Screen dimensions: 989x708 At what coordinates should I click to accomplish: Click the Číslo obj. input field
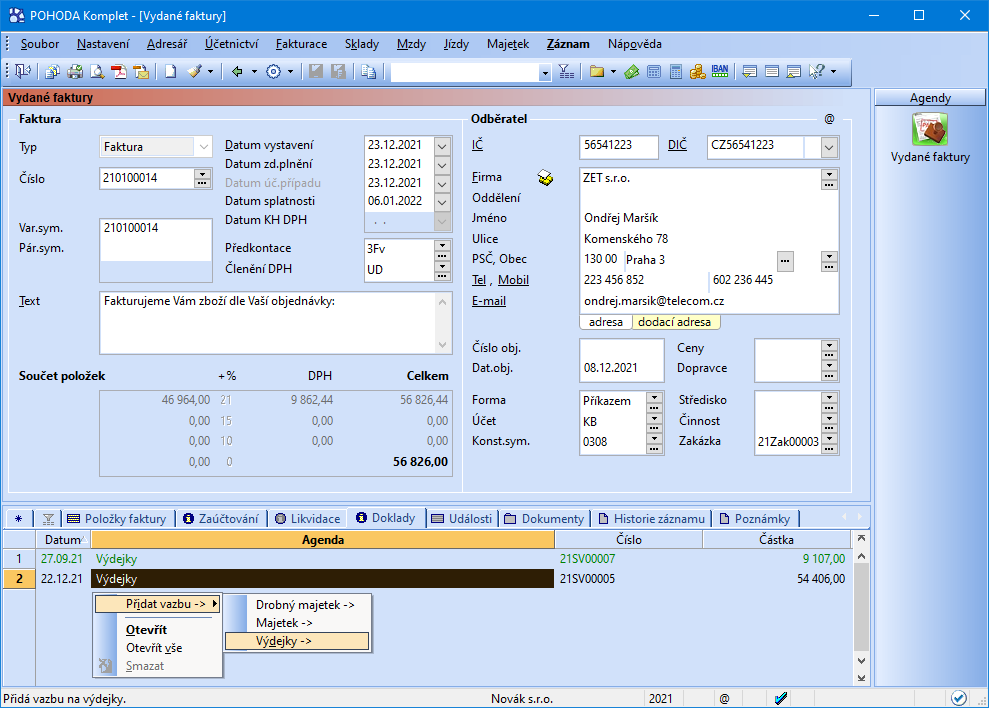coord(621,348)
